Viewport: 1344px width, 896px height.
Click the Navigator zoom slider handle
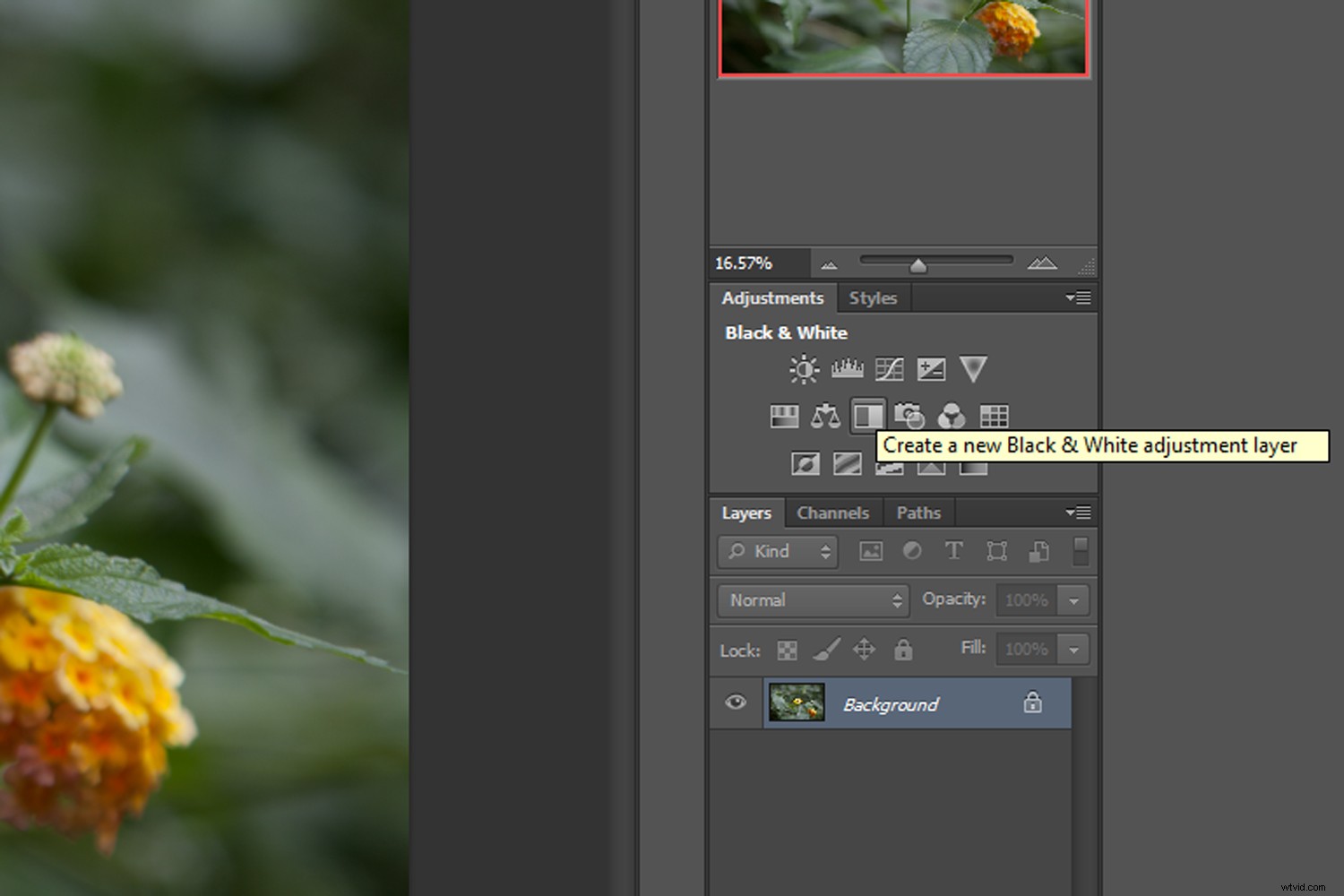pyautogui.click(x=919, y=263)
